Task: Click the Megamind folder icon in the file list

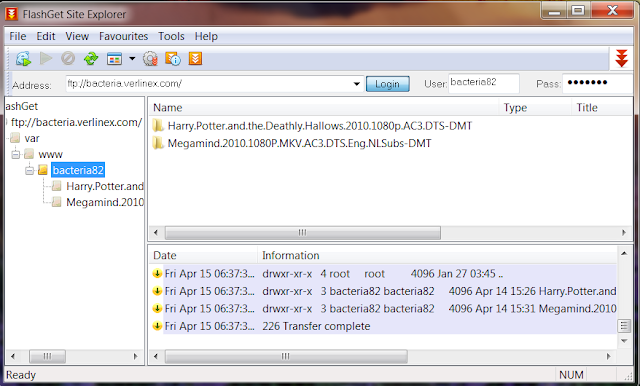Action: 158,143
